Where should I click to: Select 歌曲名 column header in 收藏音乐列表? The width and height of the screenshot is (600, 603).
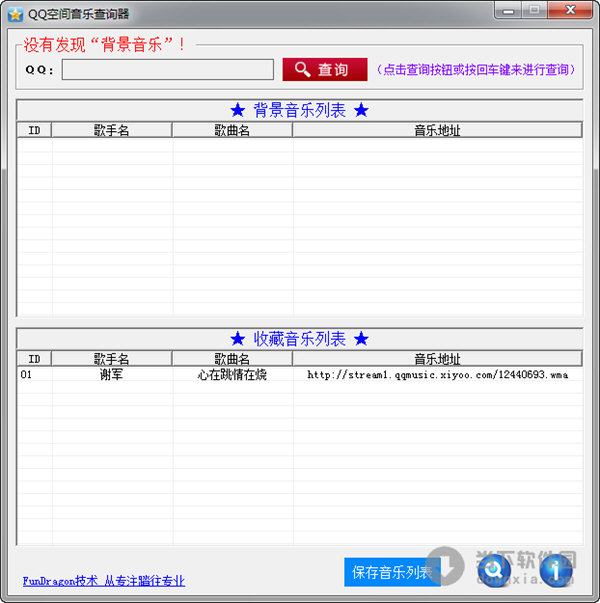[x=232, y=359]
